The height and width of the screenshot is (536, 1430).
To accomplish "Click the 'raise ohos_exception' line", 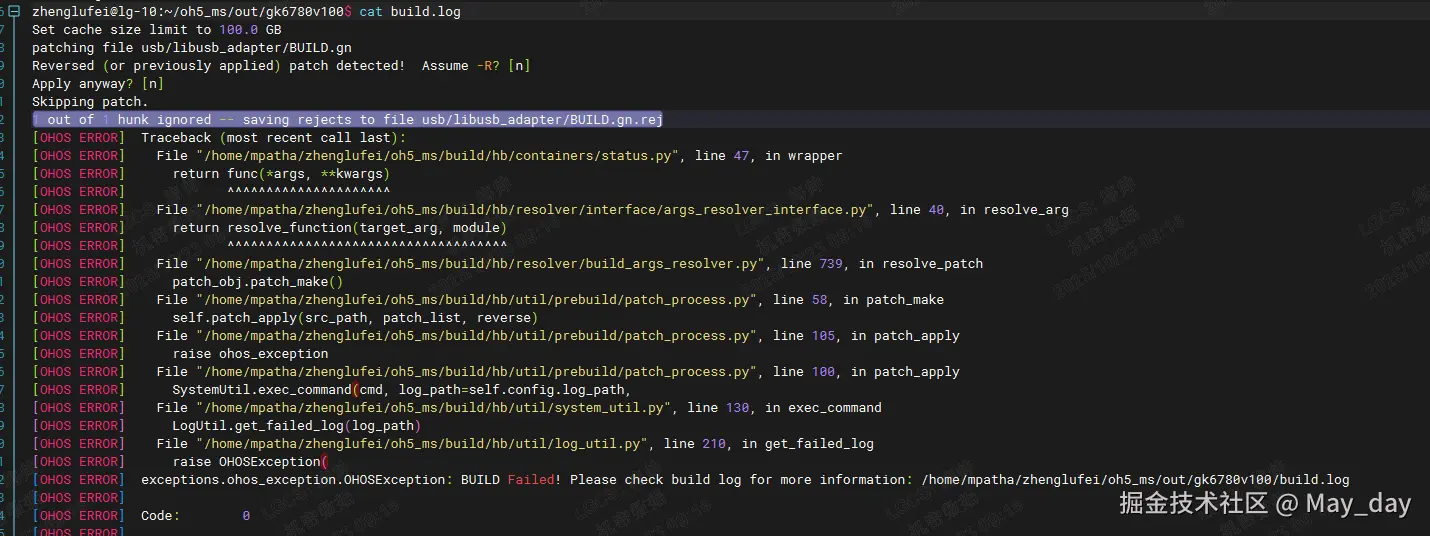I will (x=250, y=354).
